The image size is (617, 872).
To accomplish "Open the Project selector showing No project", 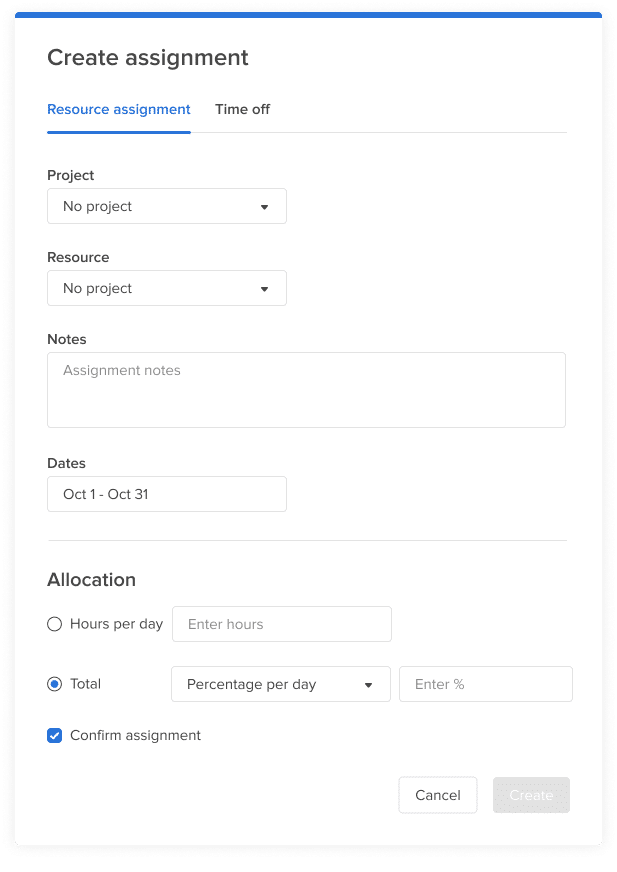I will pyautogui.click(x=166, y=206).
